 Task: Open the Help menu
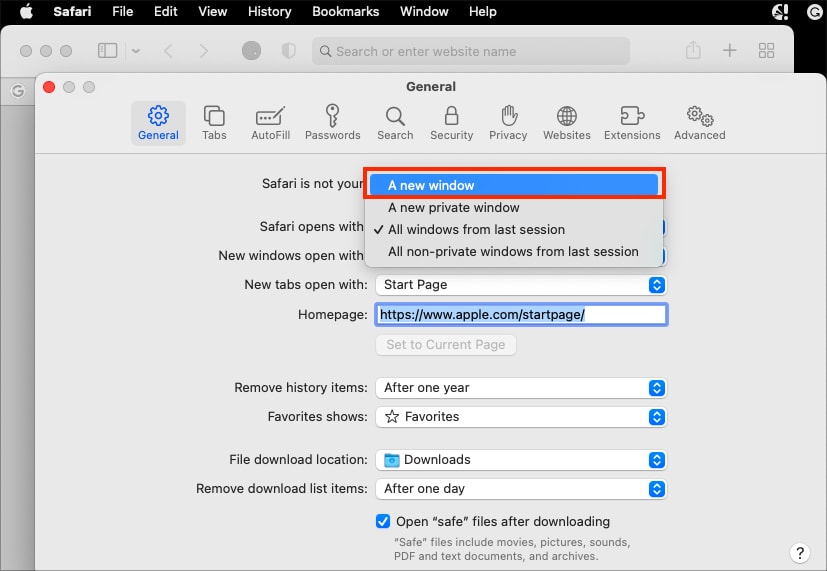pyautogui.click(x=483, y=12)
